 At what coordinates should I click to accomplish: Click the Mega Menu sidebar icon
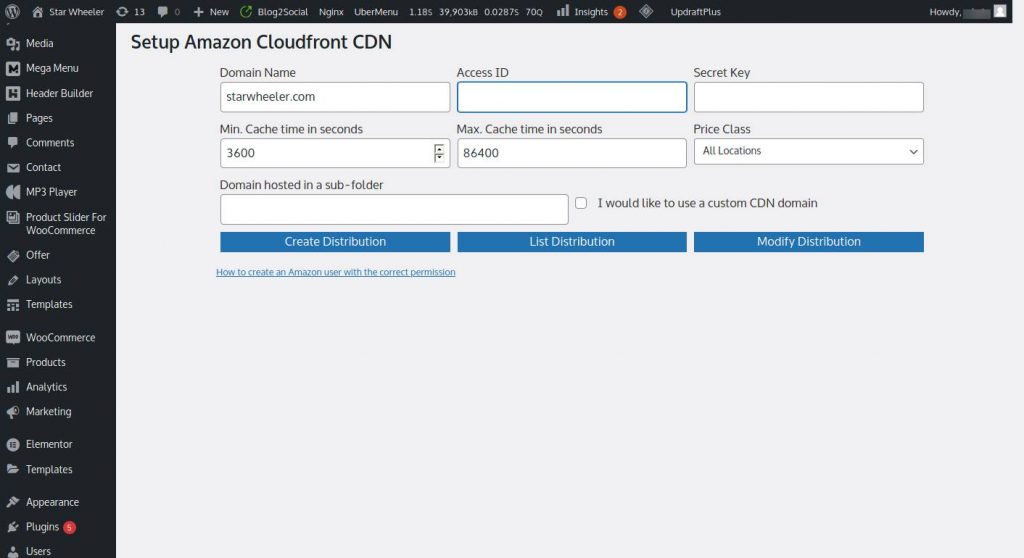click(13, 69)
